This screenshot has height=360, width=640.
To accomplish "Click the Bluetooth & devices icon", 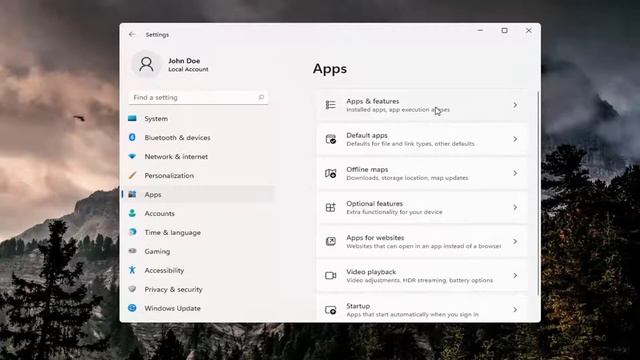I will click(132, 137).
